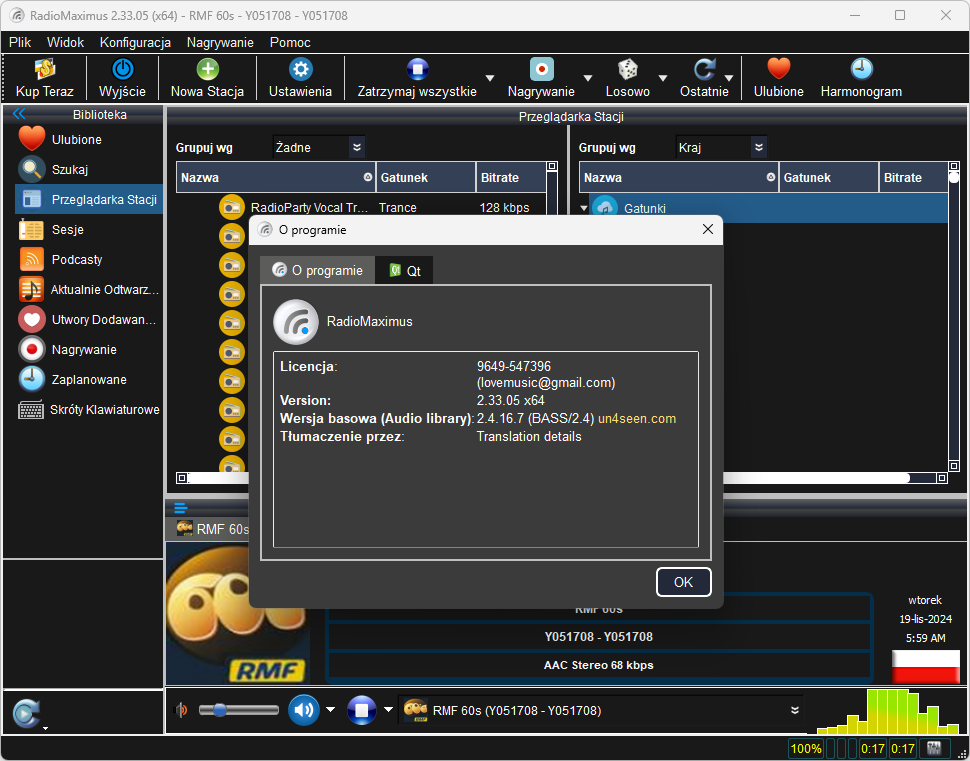
Task: Click the Y051708 - Y051708 track field
Action: pos(598,637)
